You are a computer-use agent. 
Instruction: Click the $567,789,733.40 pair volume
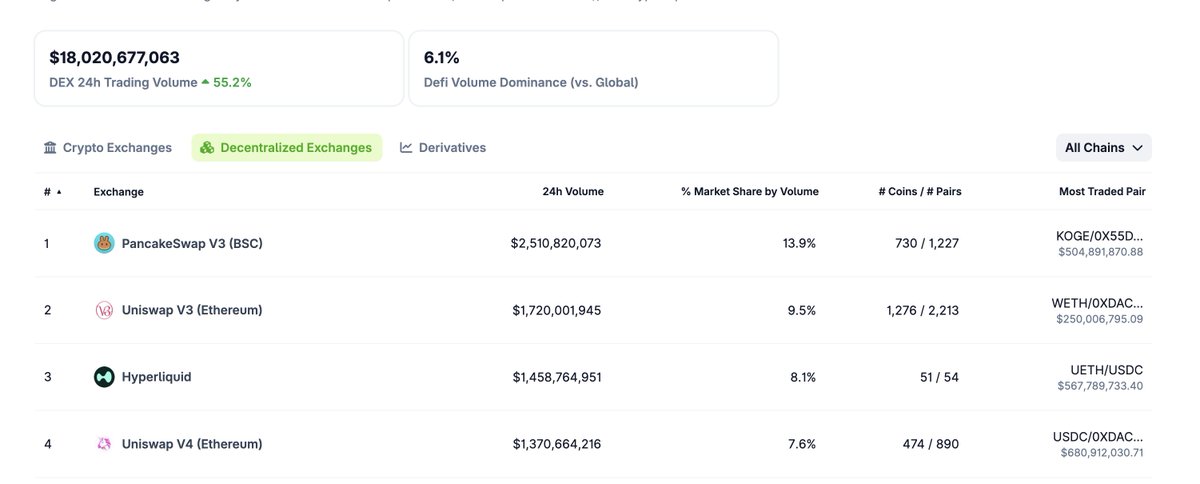click(1100, 386)
